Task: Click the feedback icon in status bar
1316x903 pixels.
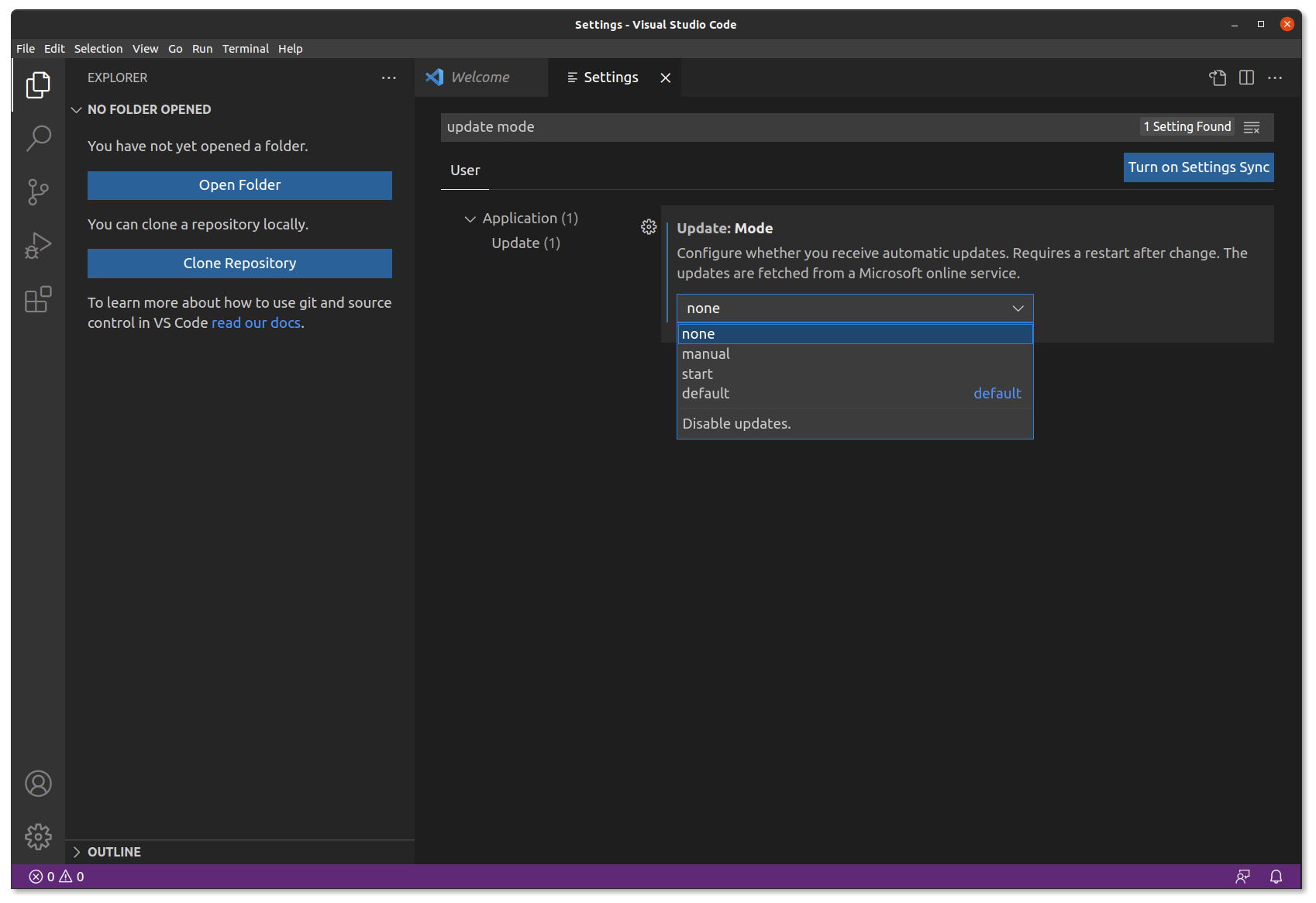Action: click(1242, 877)
